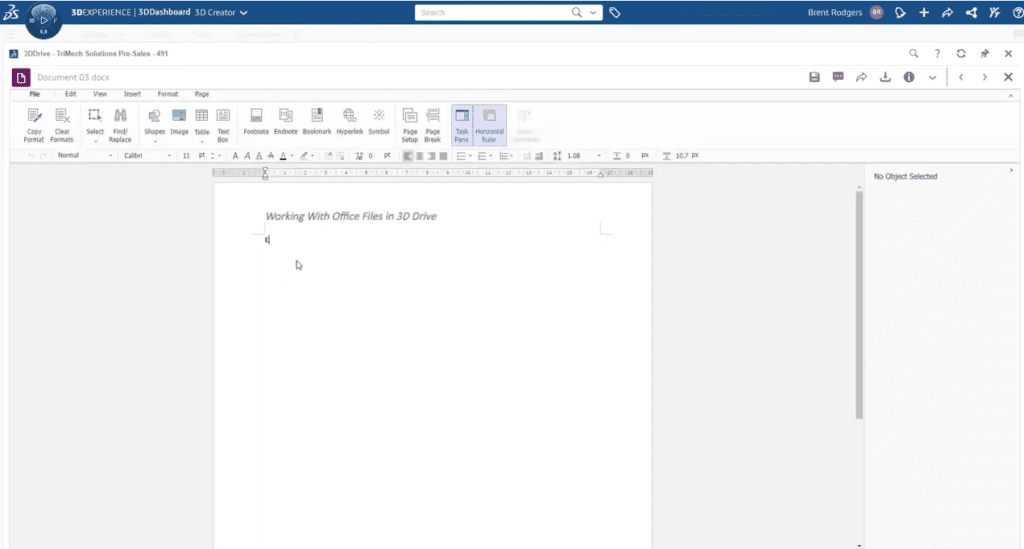Toggle the Task Pane button
1024x549 pixels.
click(462, 125)
